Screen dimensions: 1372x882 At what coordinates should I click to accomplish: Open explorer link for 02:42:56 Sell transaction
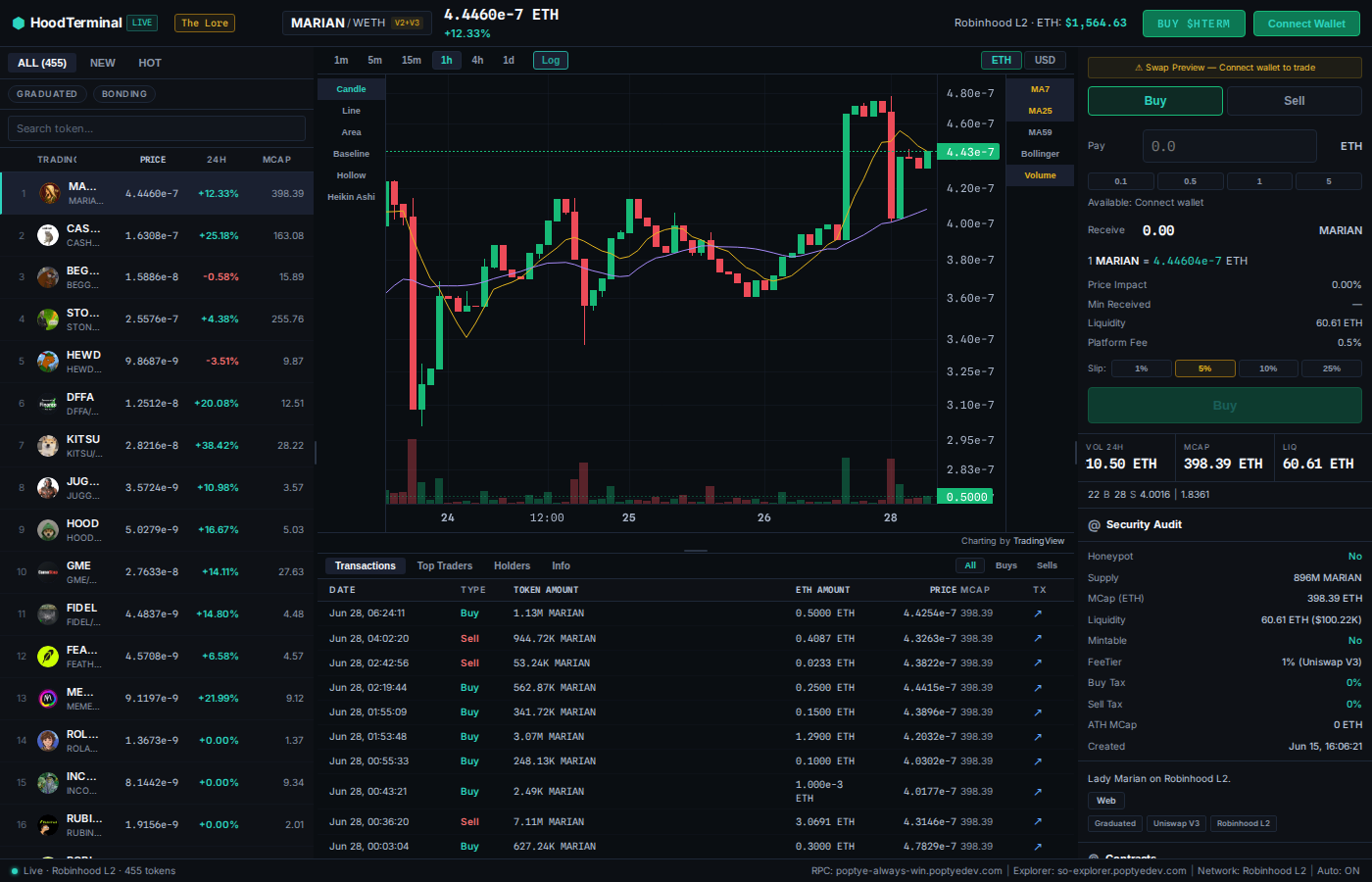point(1038,662)
